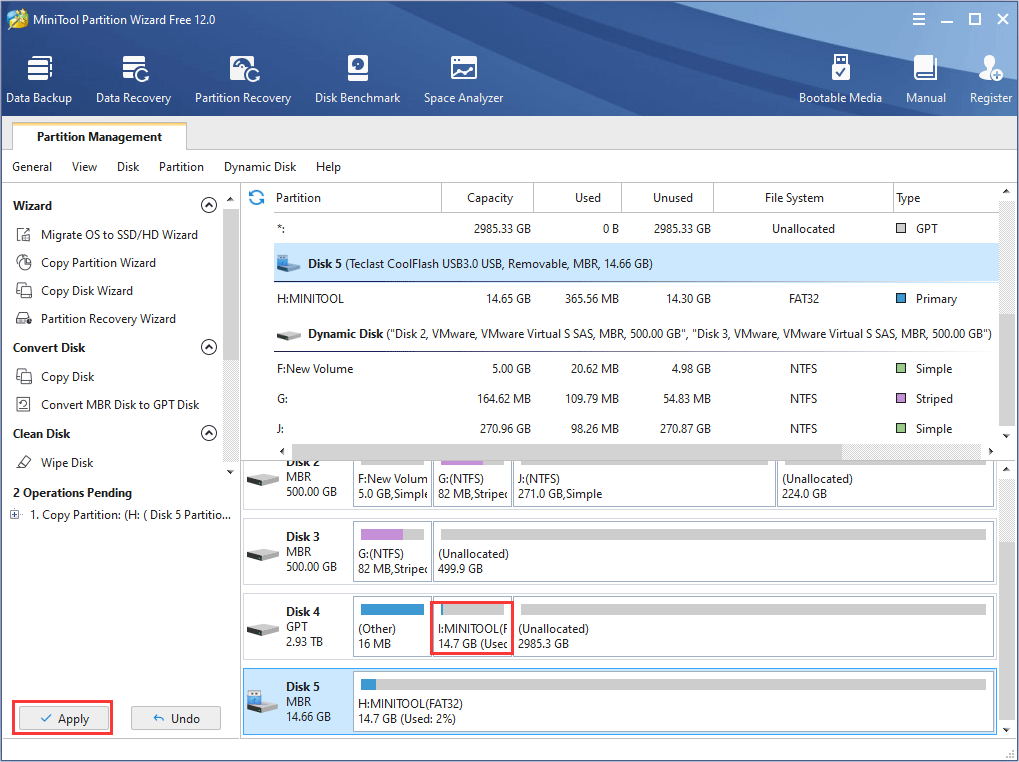Sort partition list by Capacity column
Viewport: 1019px width, 762px height.
coord(489,198)
